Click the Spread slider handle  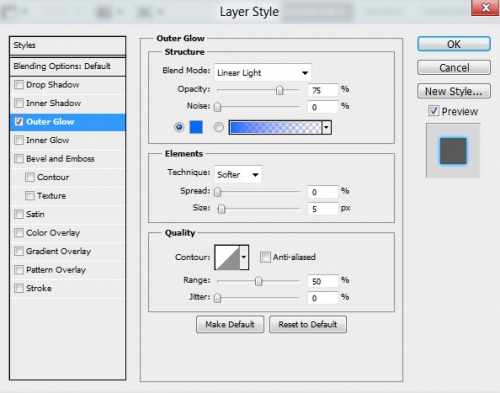[x=217, y=192]
